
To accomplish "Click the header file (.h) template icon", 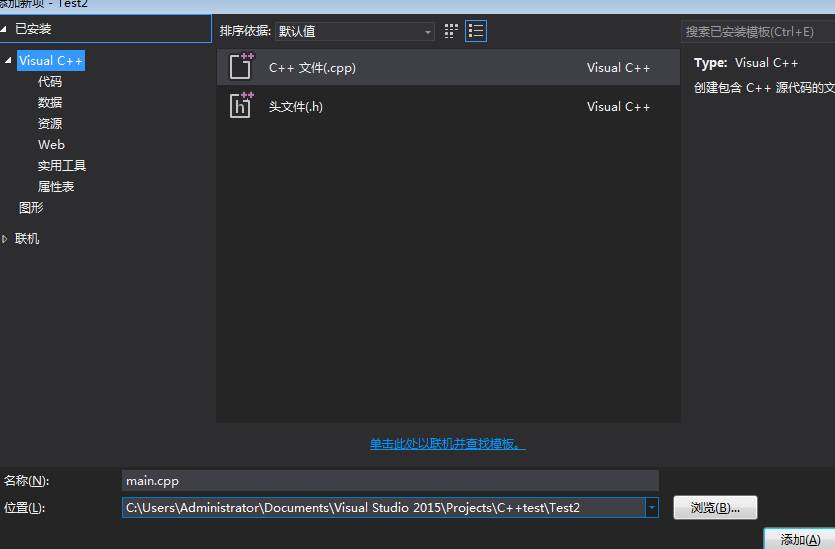I will 241,105.
